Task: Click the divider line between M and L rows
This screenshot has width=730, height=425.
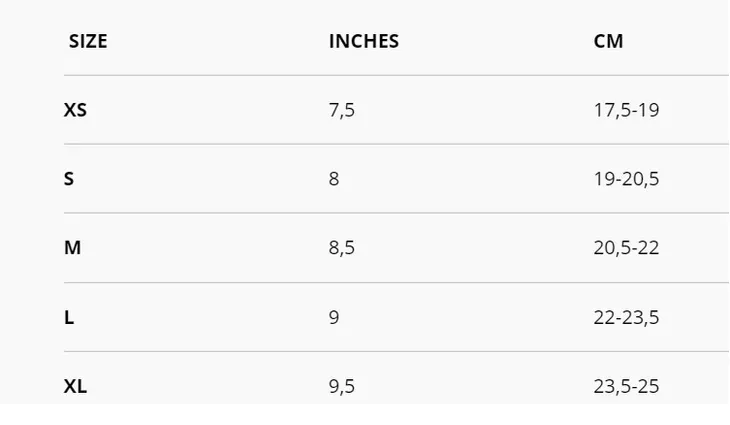Action: click(x=396, y=282)
